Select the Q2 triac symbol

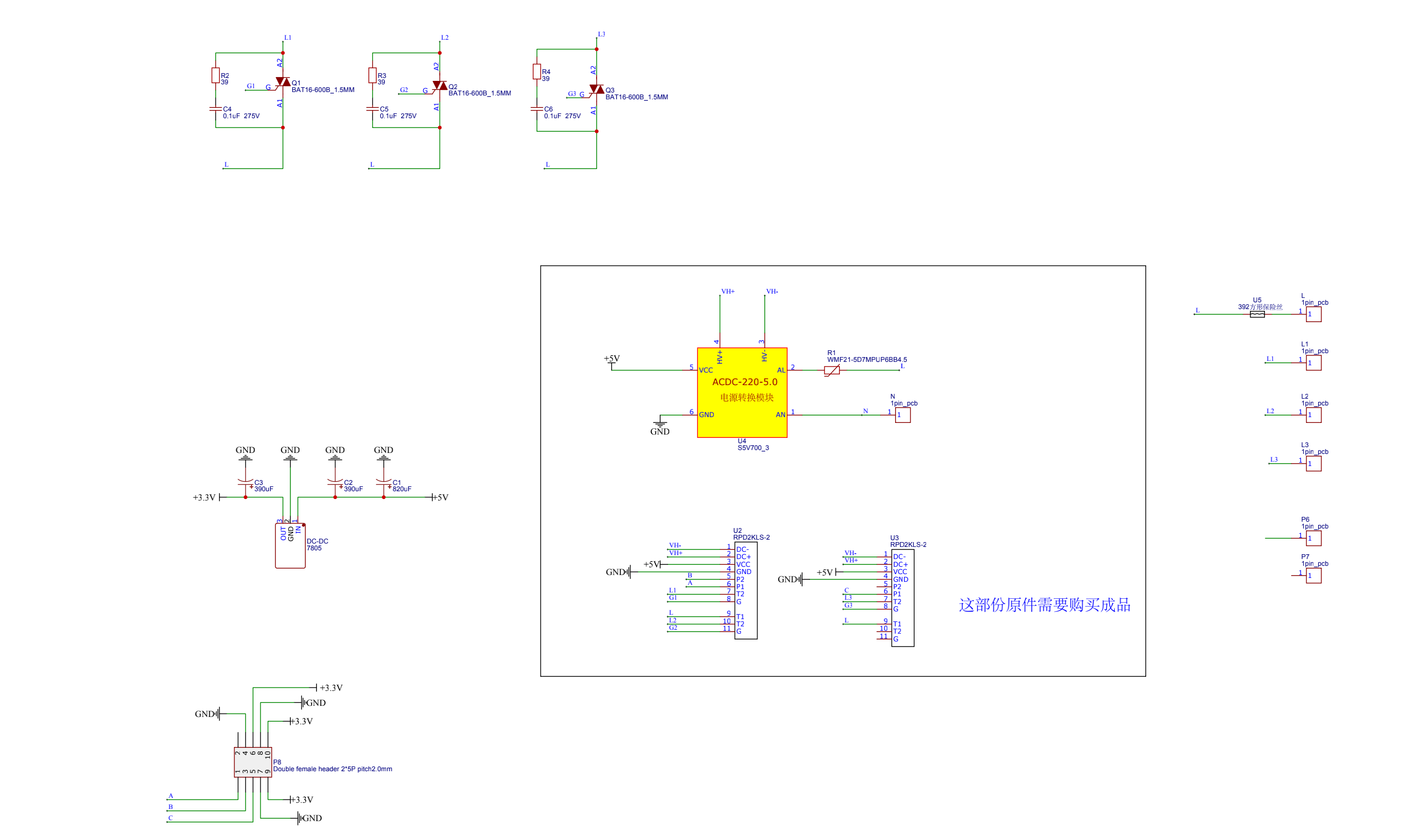(440, 86)
